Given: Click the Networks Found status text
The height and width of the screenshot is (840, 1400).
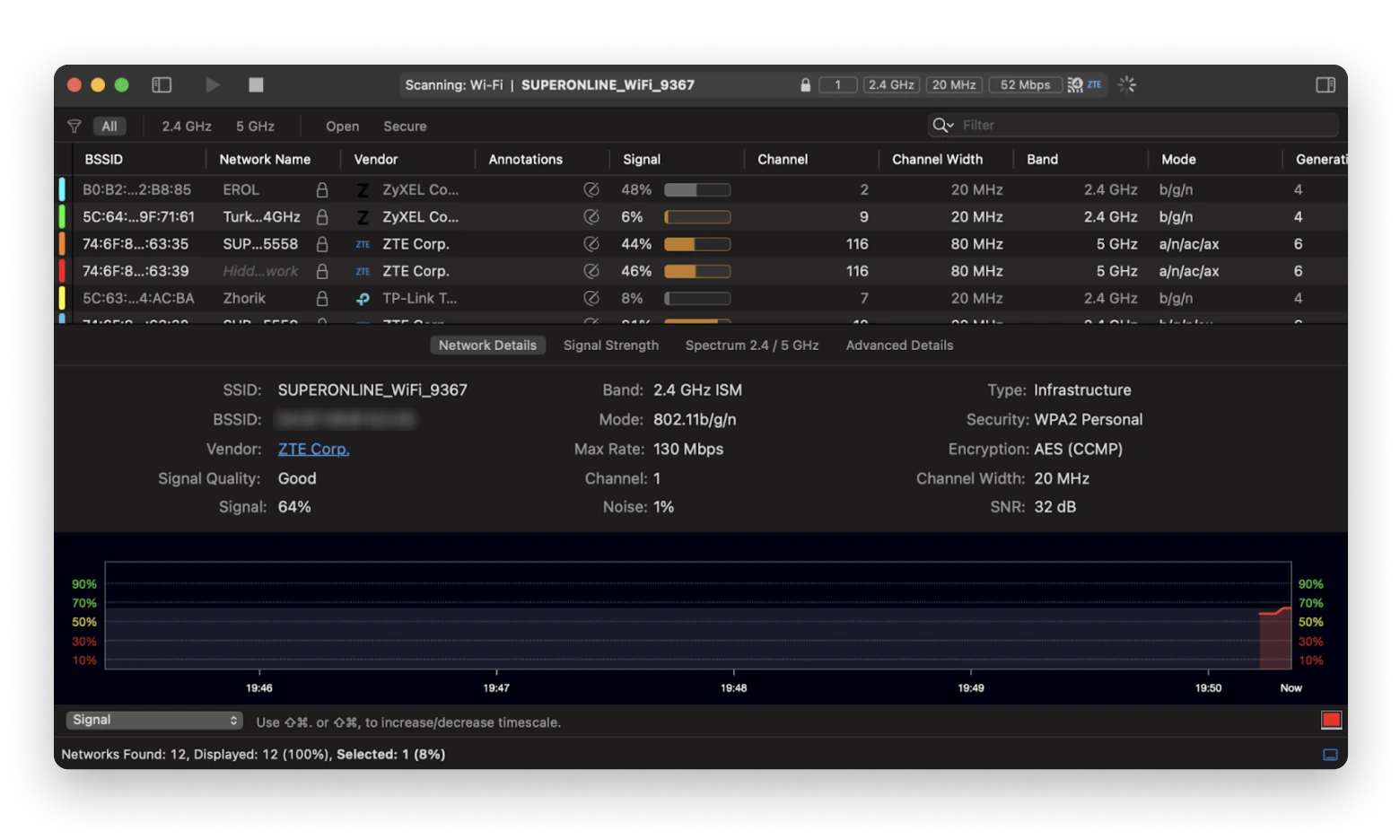Looking at the screenshot, I should click(253, 754).
